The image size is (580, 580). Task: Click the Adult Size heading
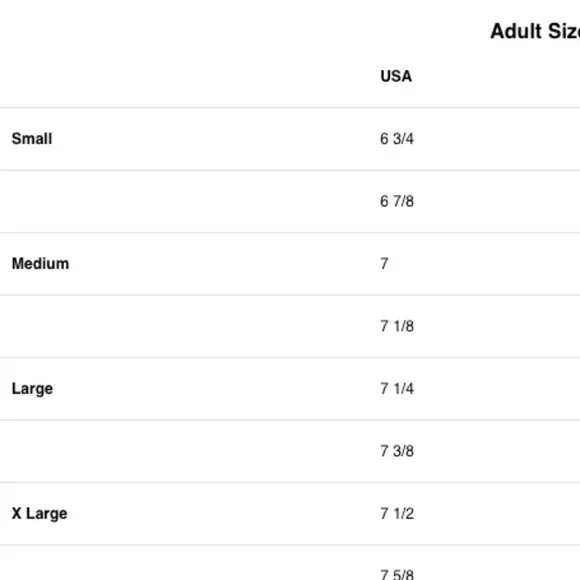pyautogui.click(x=535, y=31)
